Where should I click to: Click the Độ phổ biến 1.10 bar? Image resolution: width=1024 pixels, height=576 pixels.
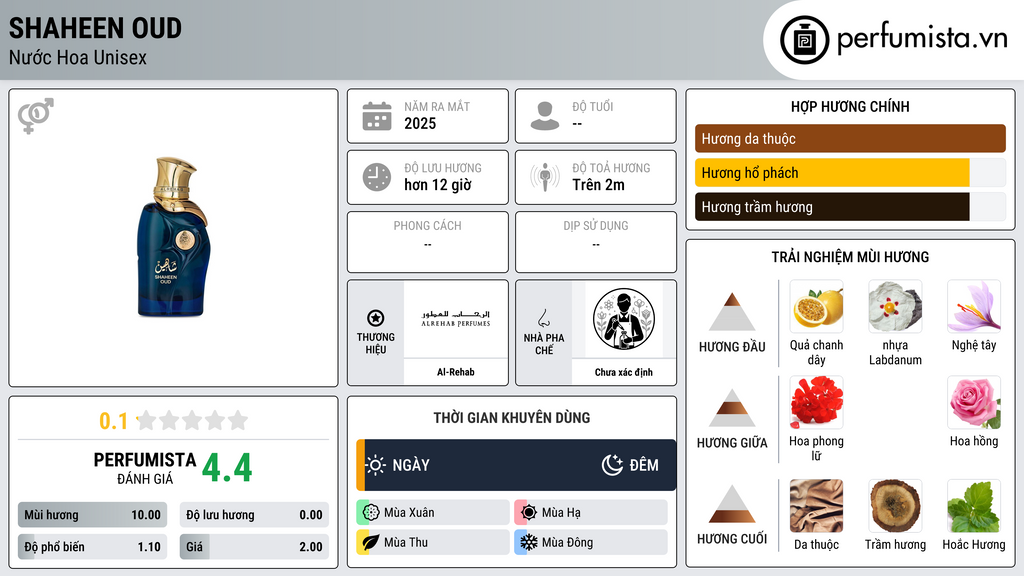[x=92, y=547]
